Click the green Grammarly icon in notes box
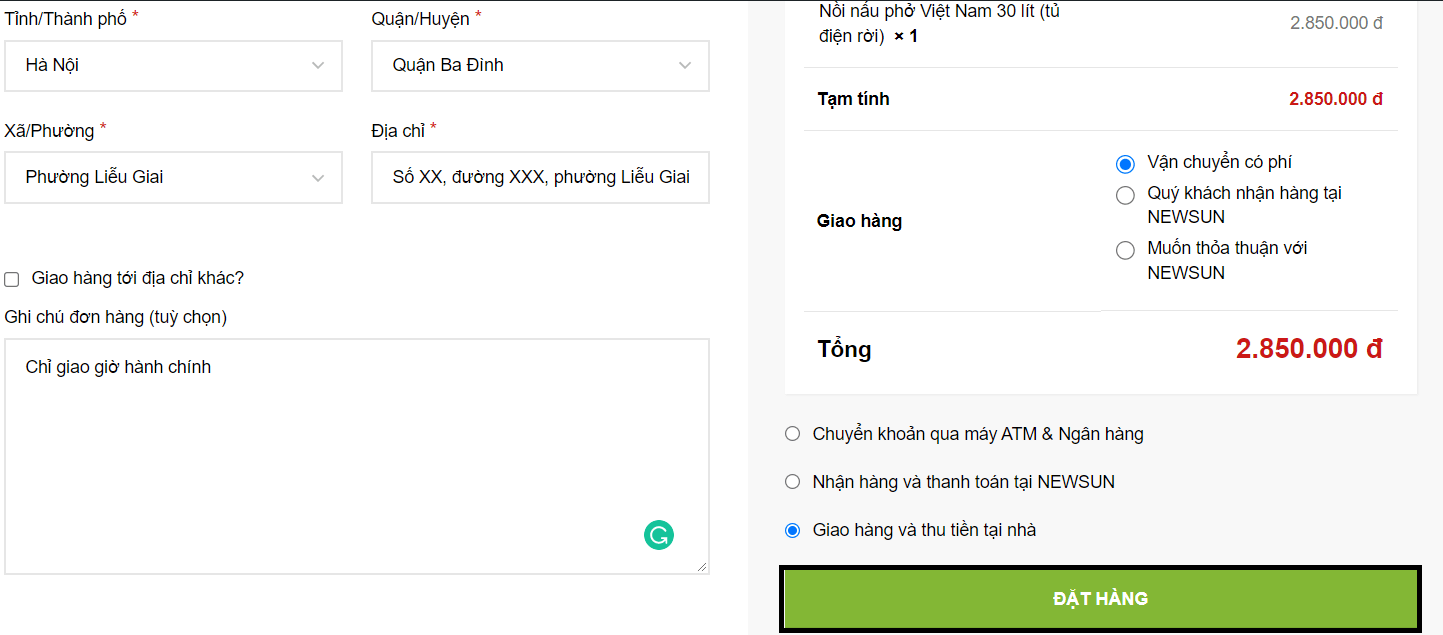This screenshot has width=1443, height=635. click(x=658, y=535)
